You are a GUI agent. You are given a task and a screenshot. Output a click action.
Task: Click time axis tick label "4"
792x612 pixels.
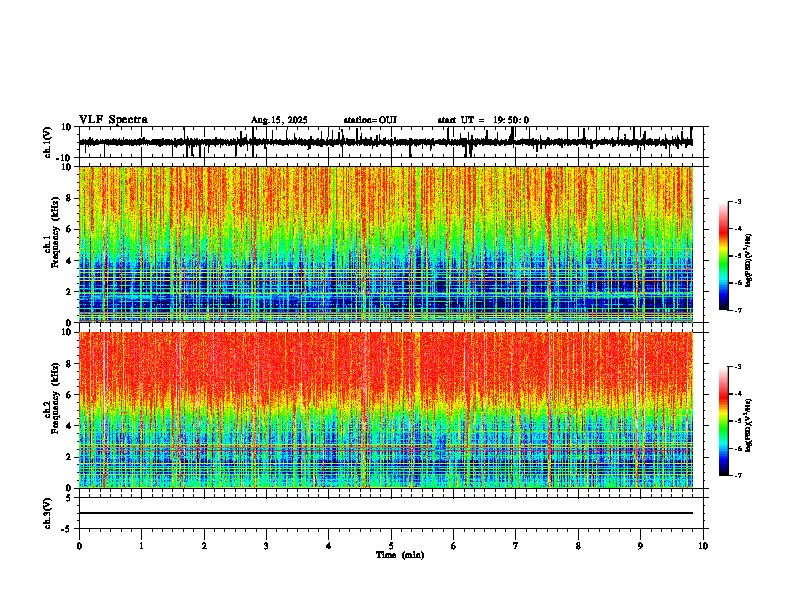click(x=329, y=546)
